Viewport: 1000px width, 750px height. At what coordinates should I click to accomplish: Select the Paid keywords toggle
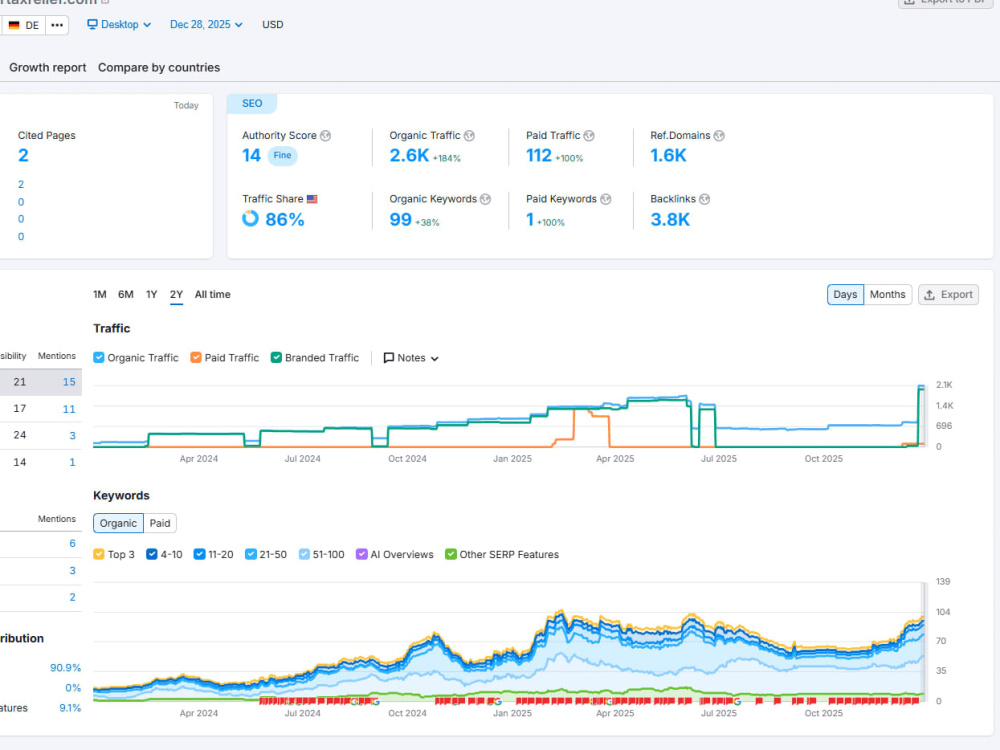[160, 524]
